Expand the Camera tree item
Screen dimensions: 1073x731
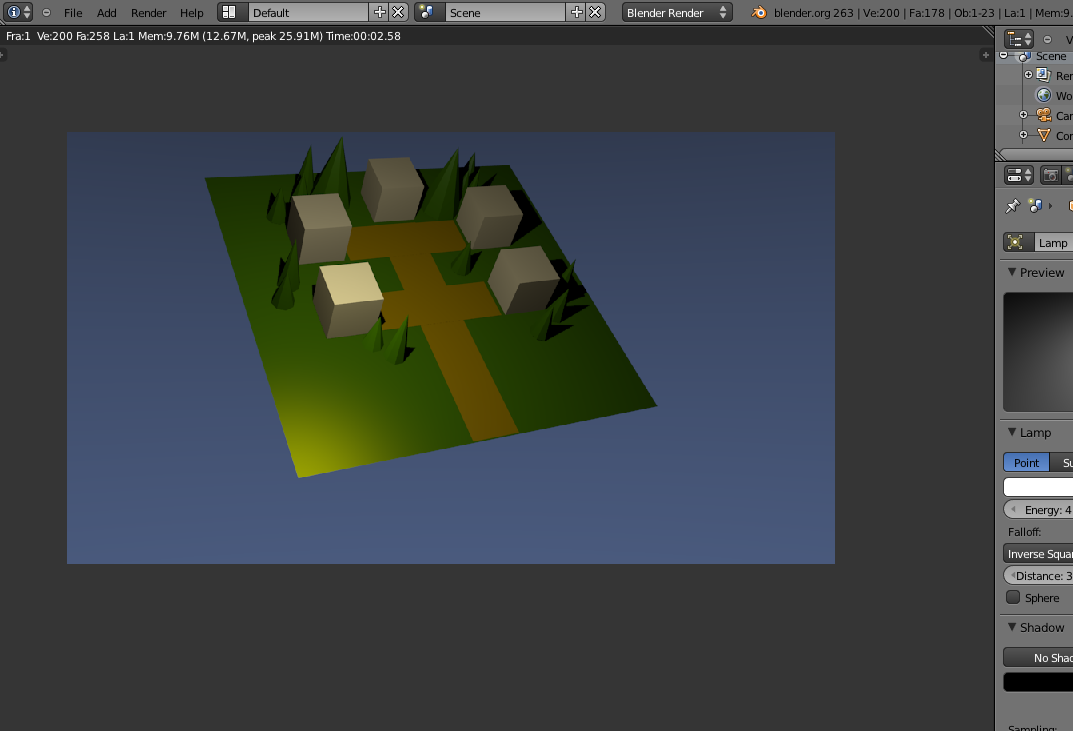tap(1023, 115)
